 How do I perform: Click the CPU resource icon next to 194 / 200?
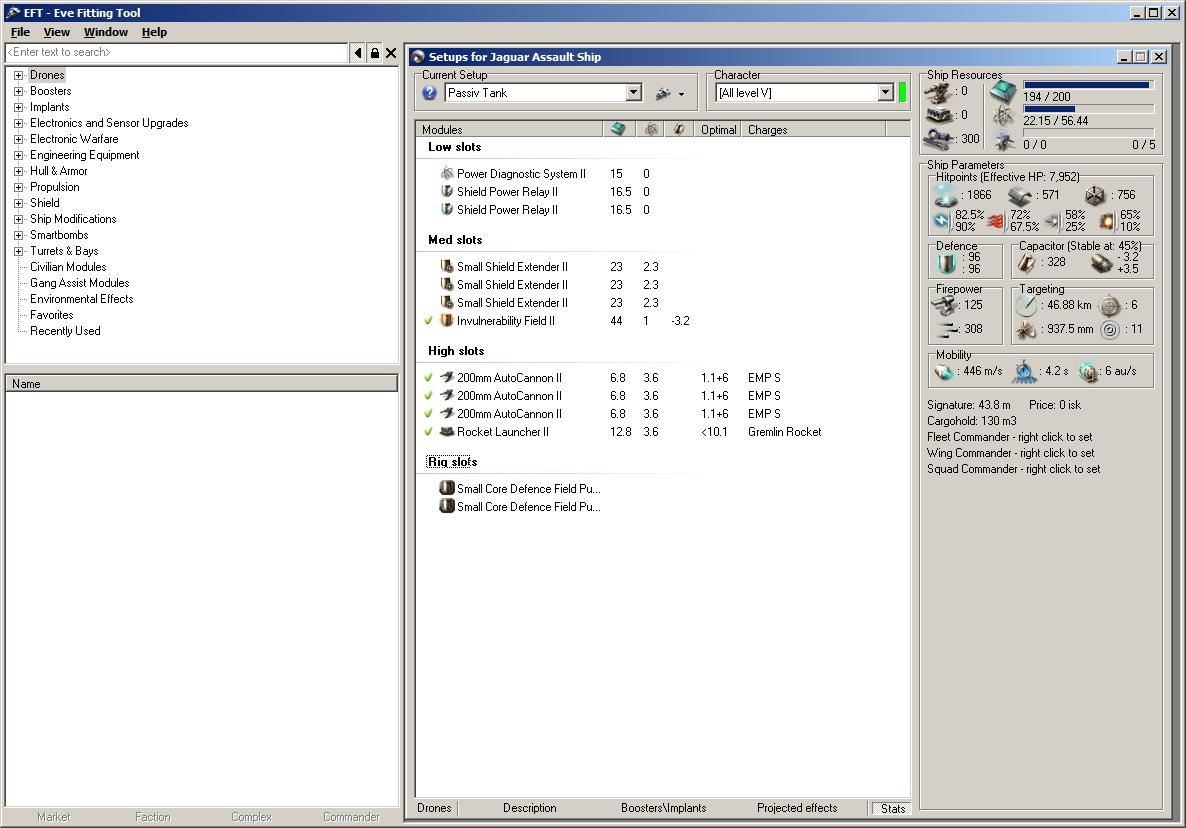click(1003, 93)
